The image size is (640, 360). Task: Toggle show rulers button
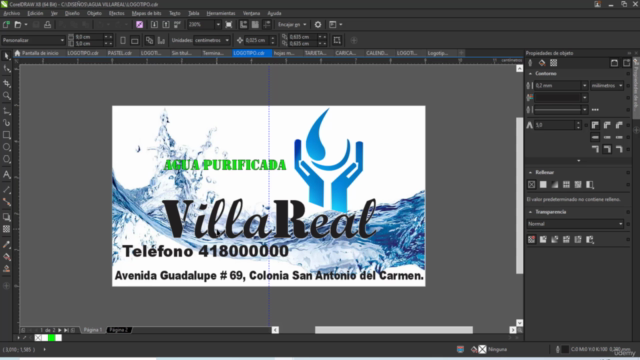pyautogui.click(x=243, y=24)
